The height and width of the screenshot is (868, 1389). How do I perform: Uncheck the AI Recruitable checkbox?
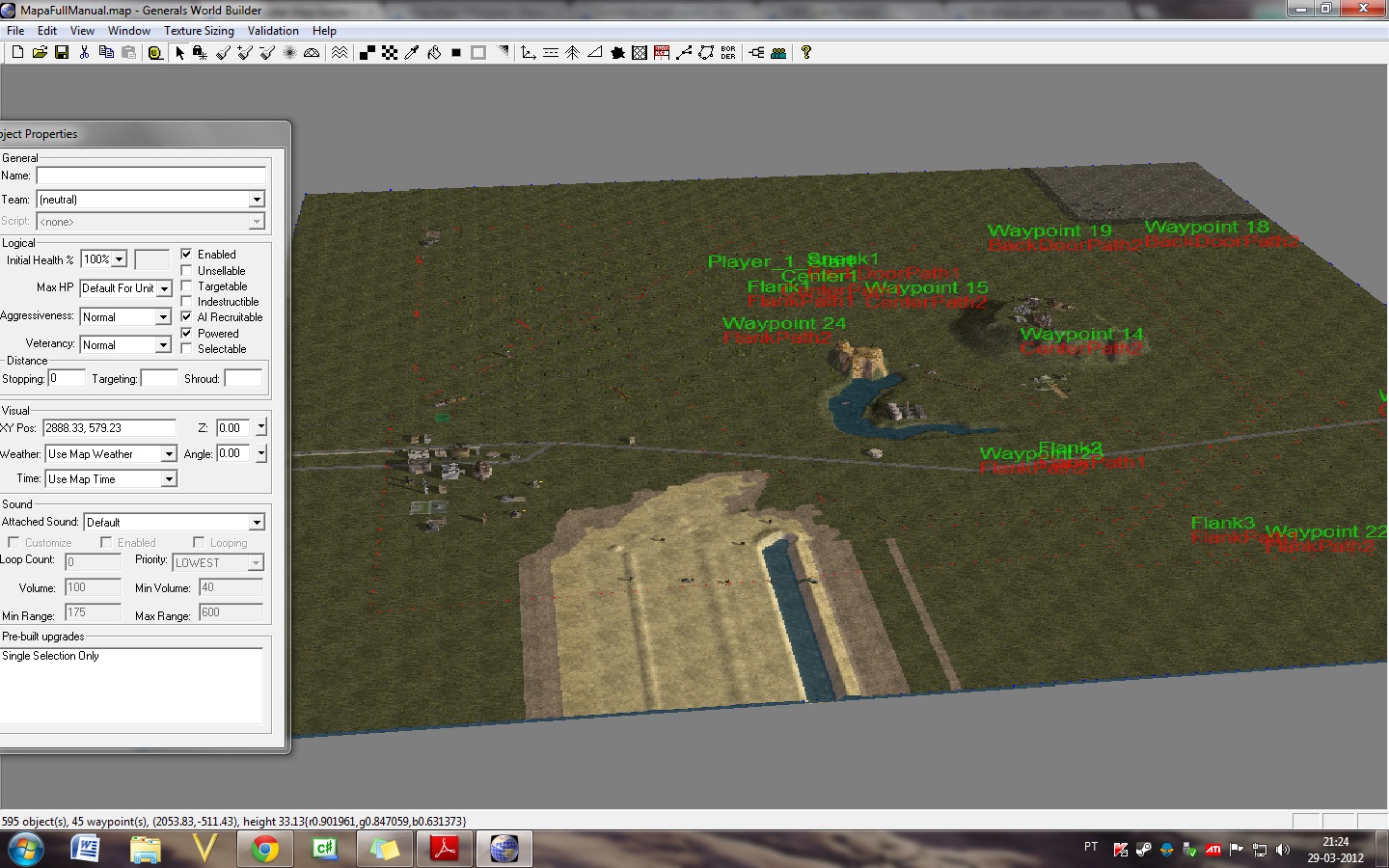[187, 317]
